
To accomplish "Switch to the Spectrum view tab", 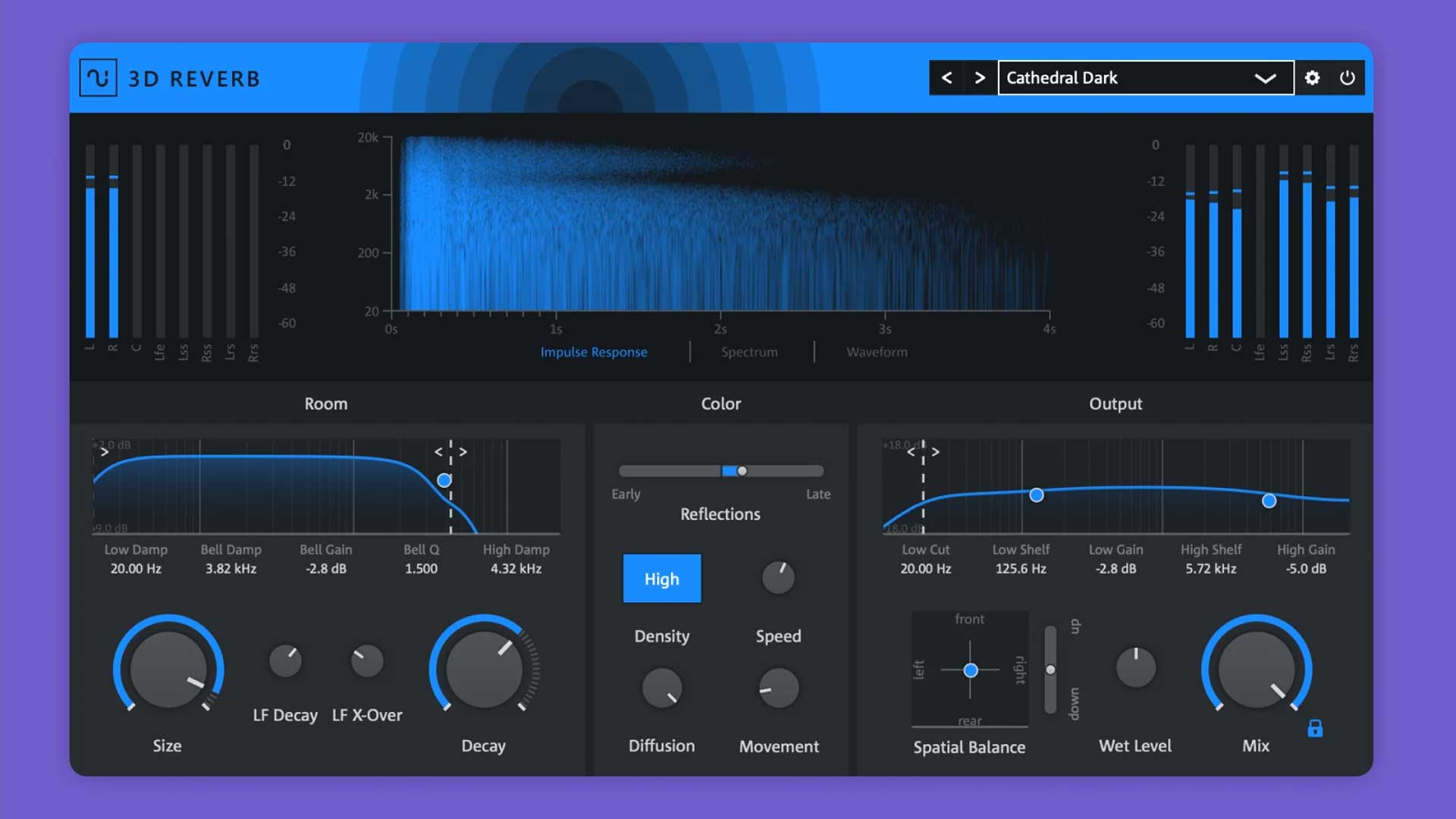I will [749, 352].
